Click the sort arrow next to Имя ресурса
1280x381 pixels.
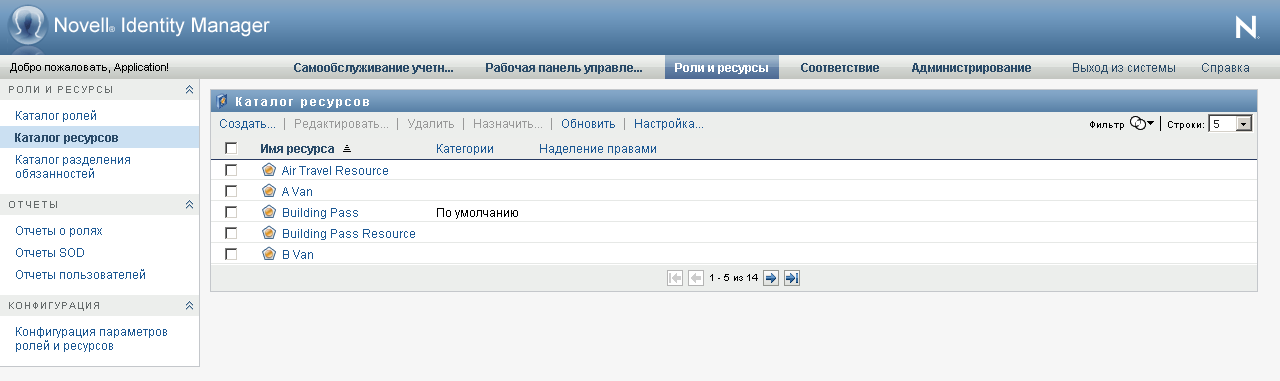coord(347,149)
